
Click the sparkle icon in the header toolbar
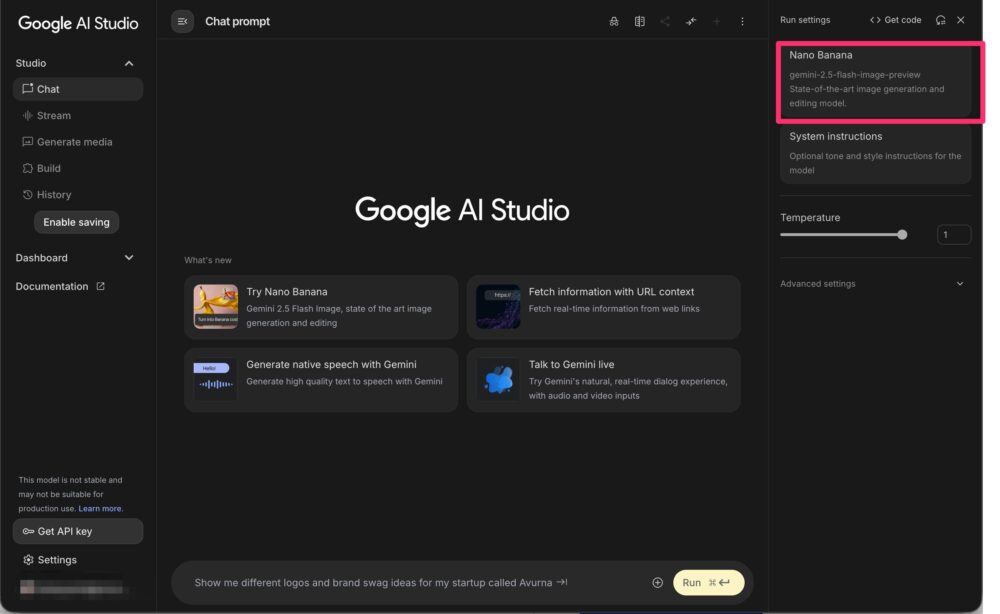[691, 21]
